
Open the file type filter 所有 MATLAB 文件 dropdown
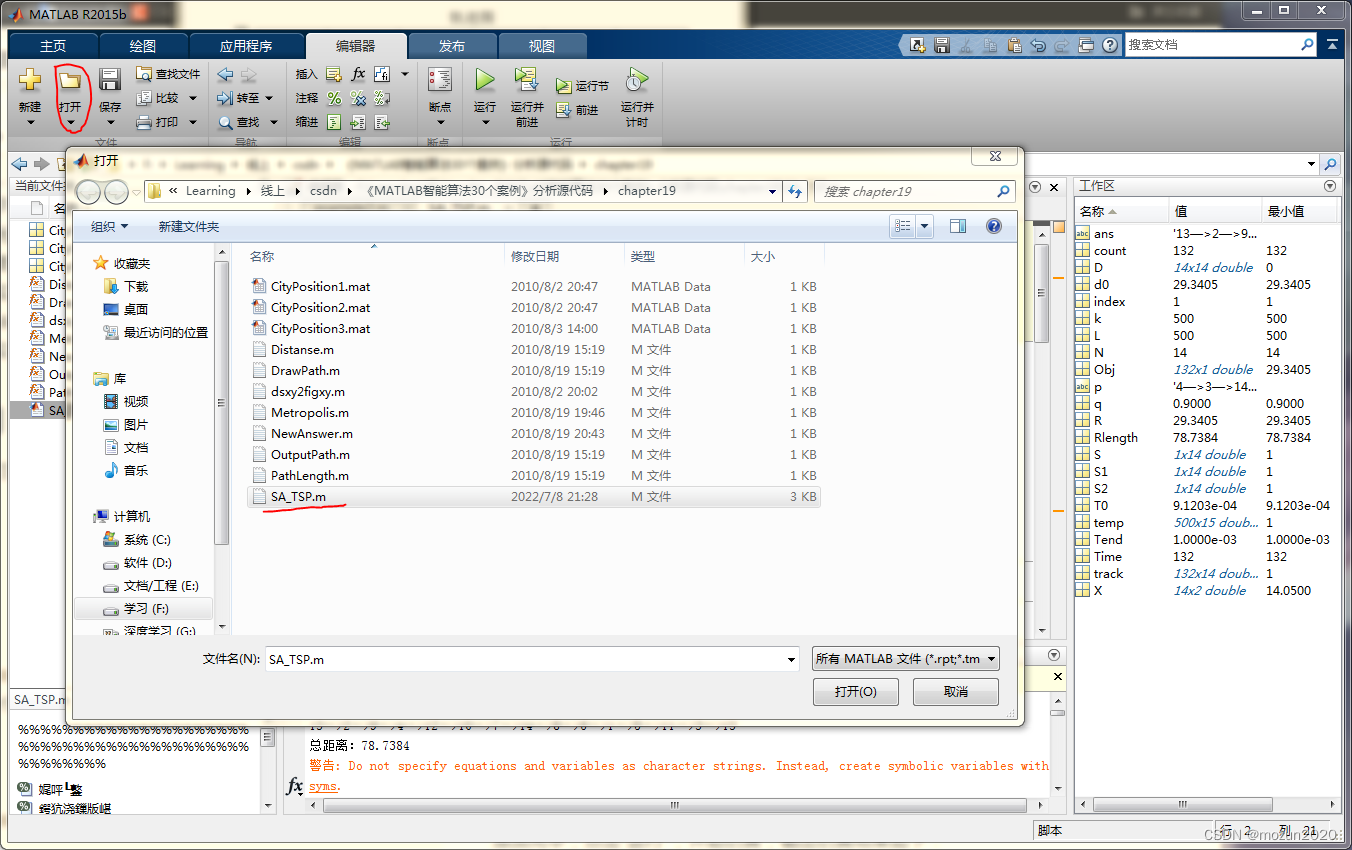point(906,659)
